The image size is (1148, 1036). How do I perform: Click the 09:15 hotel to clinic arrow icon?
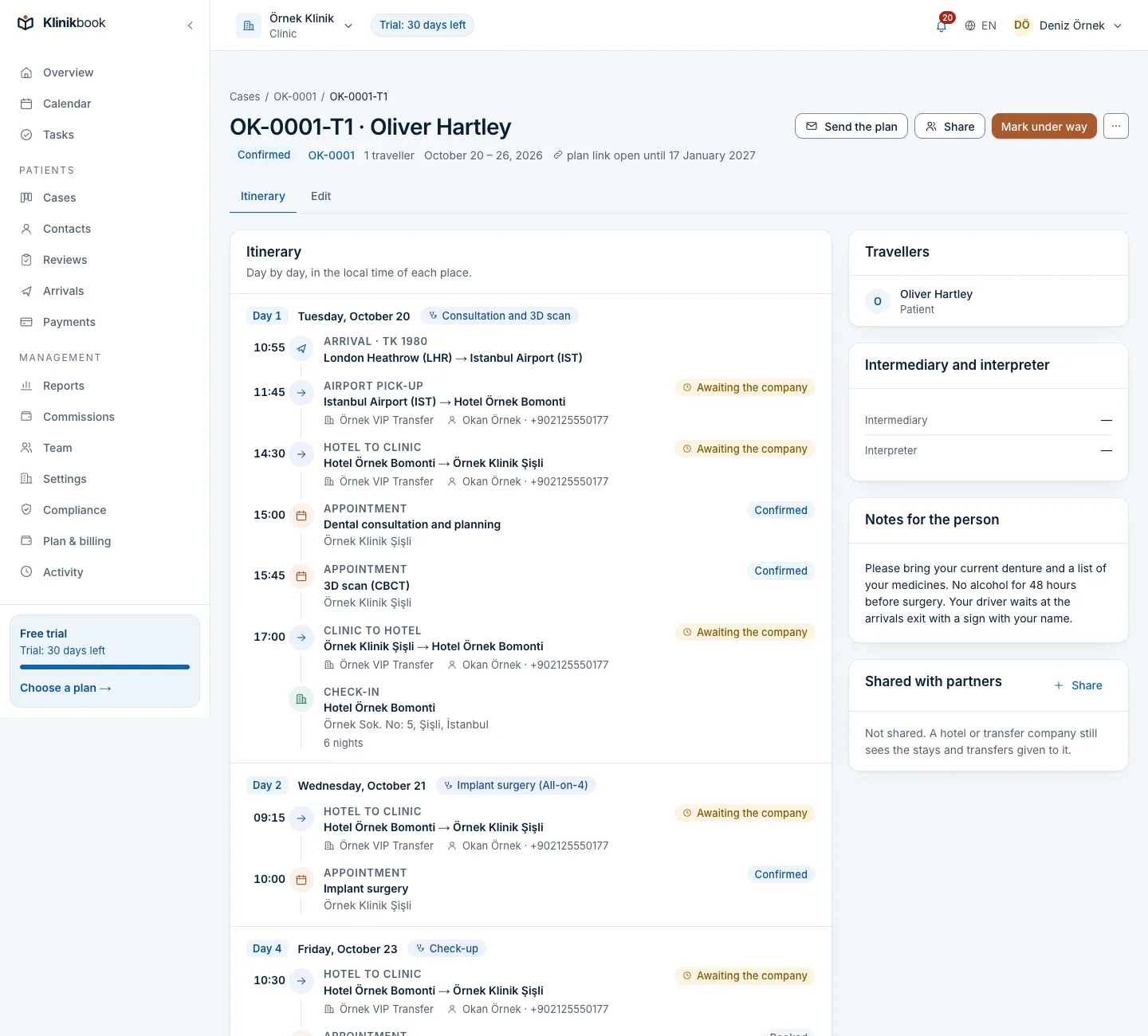coord(301,818)
